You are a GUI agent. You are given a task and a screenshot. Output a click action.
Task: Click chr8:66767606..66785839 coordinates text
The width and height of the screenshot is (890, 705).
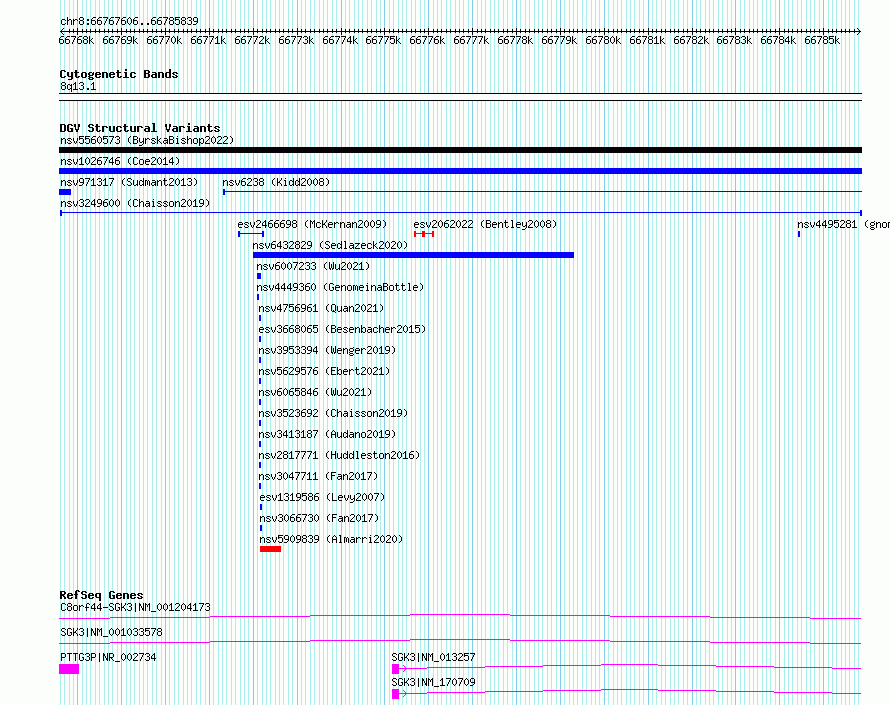click(x=129, y=22)
